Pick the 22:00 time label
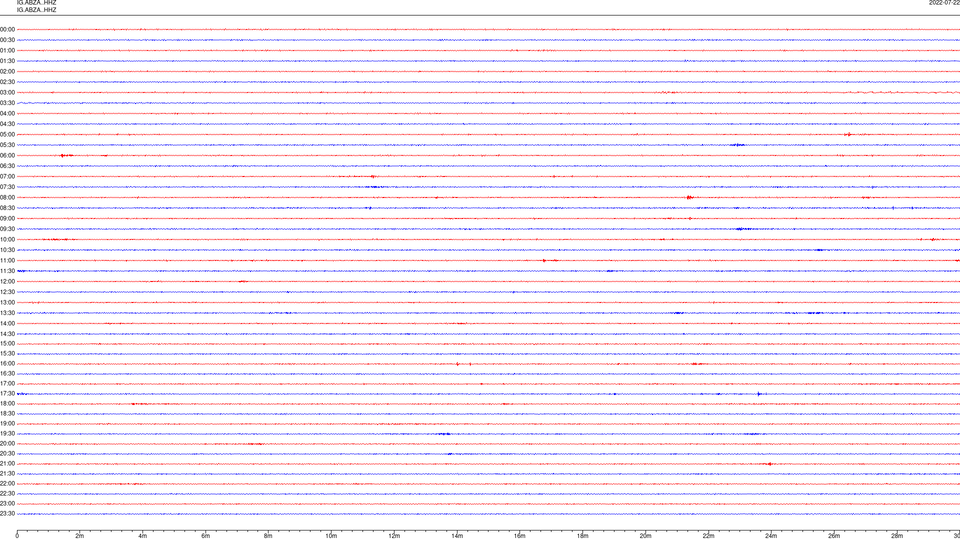Screen dimensions: 960x540 (7, 484)
